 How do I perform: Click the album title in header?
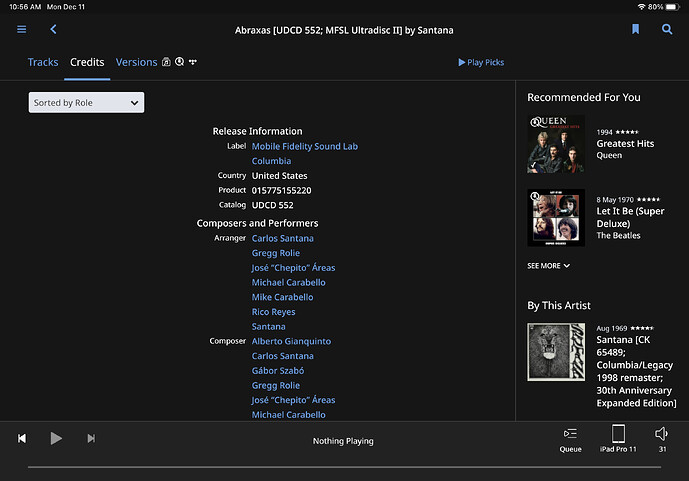(344, 30)
